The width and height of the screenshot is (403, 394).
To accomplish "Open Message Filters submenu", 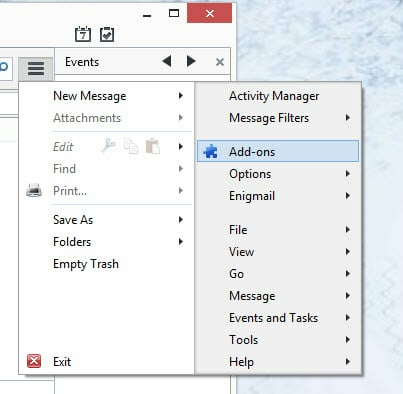I will (x=278, y=118).
